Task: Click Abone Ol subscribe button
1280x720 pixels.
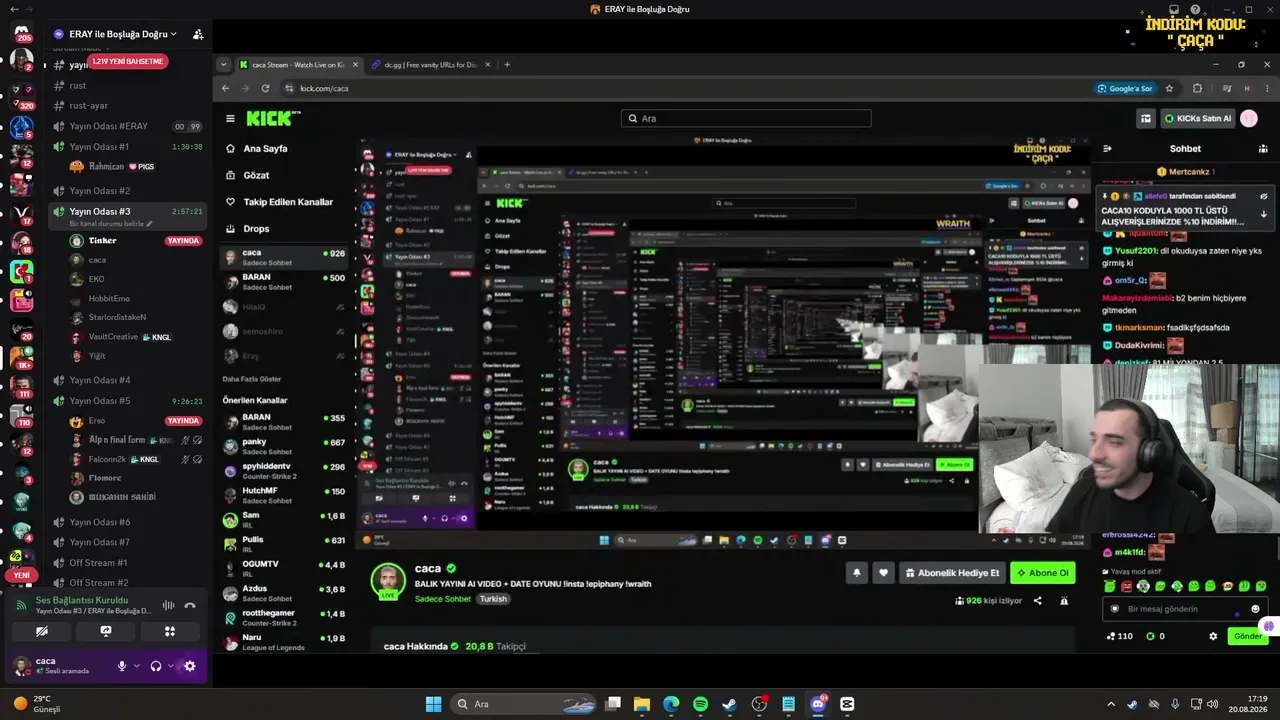Action: 1043,573
